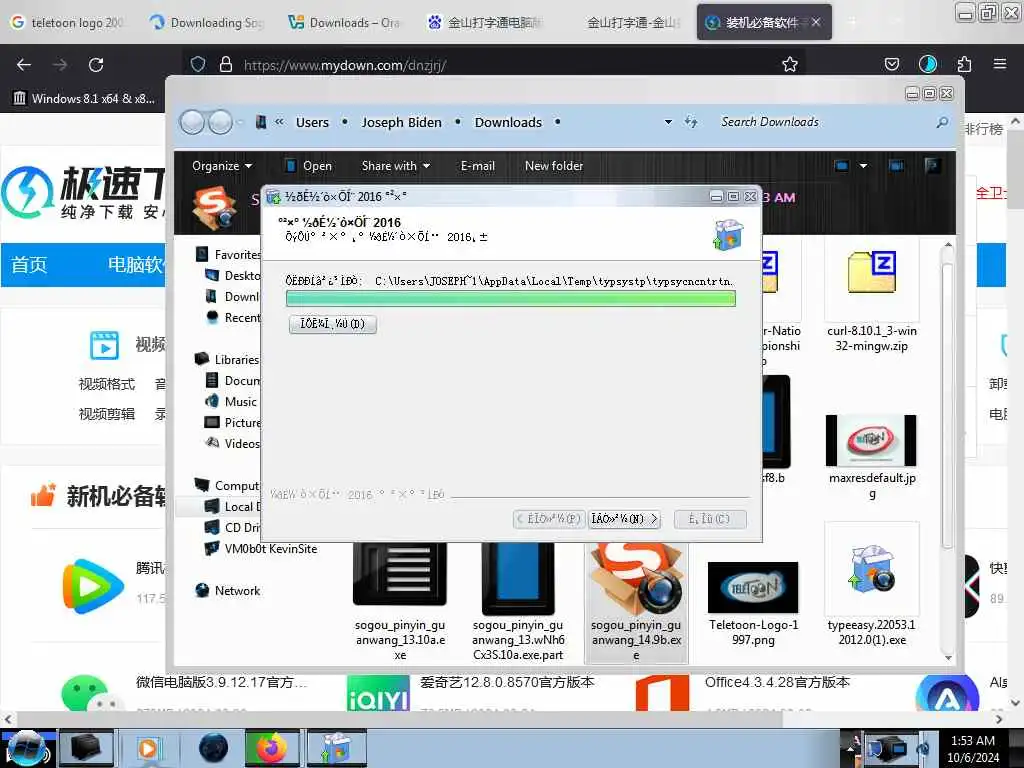Click WeChat app icon on webpage
1024x768 pixels.
(93, 693)
